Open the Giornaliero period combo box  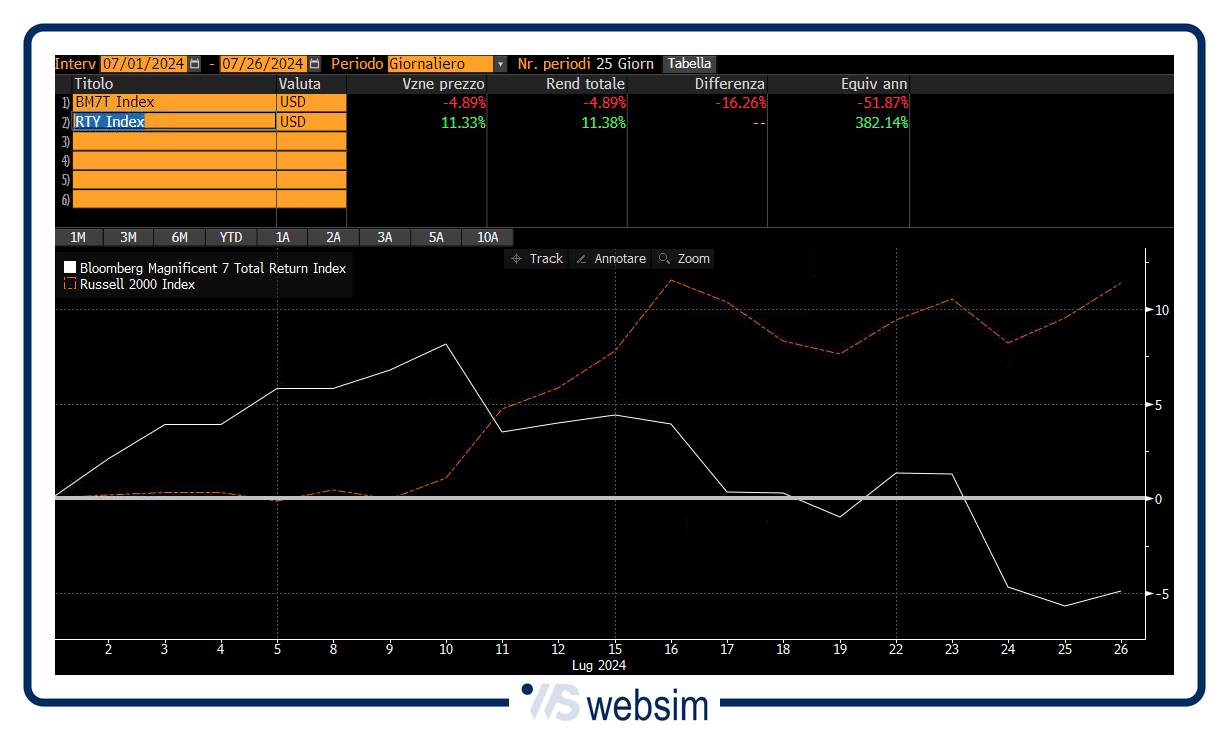440,64
